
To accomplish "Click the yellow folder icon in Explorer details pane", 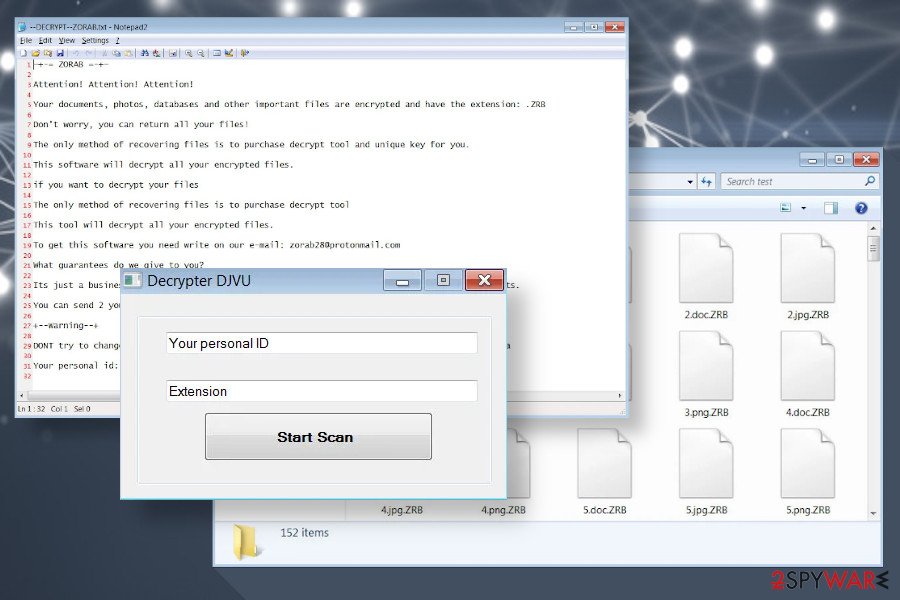I will tap(246, 541).
